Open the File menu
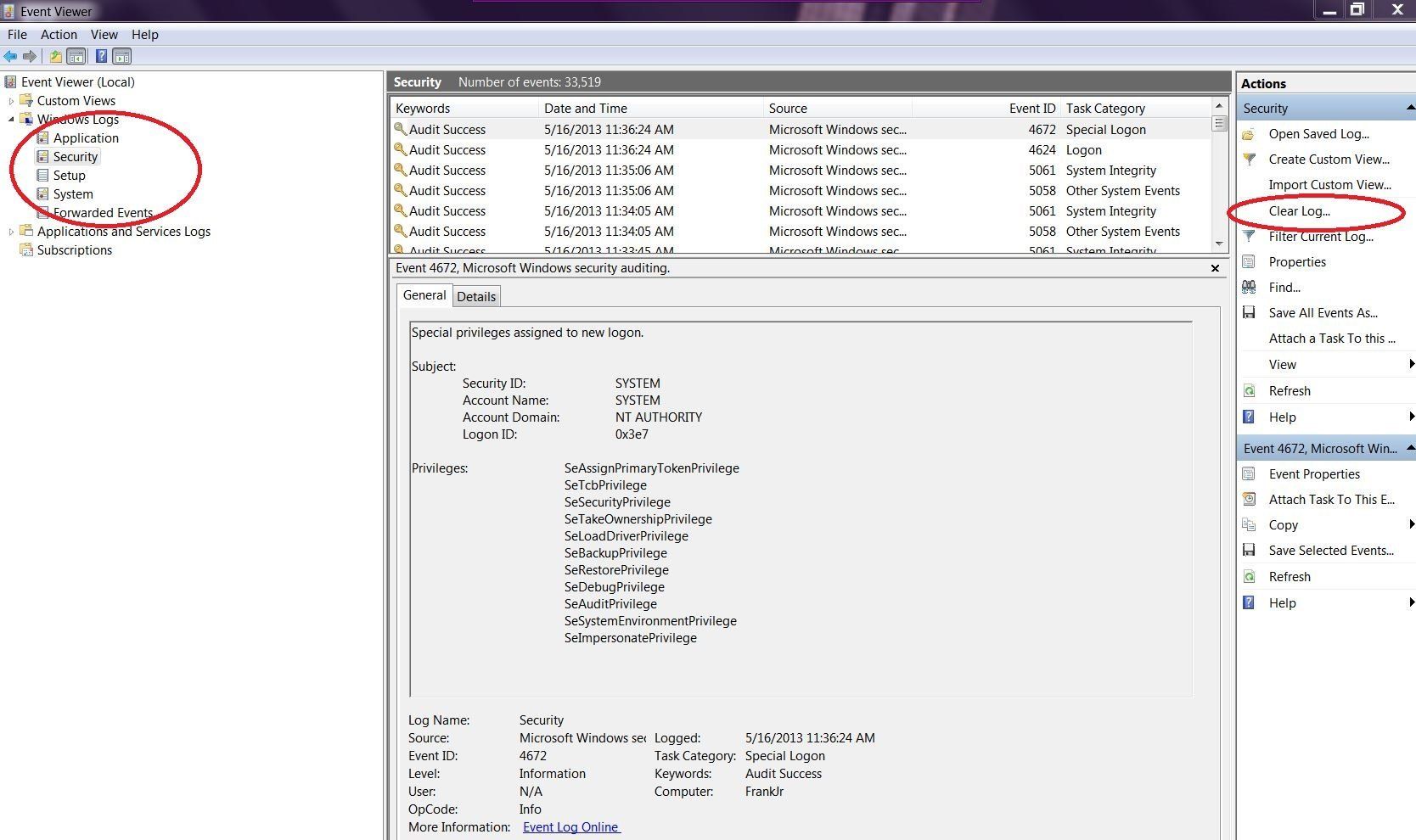The height and width of the screenshot is (840, 1416). (x=17, y=35)
